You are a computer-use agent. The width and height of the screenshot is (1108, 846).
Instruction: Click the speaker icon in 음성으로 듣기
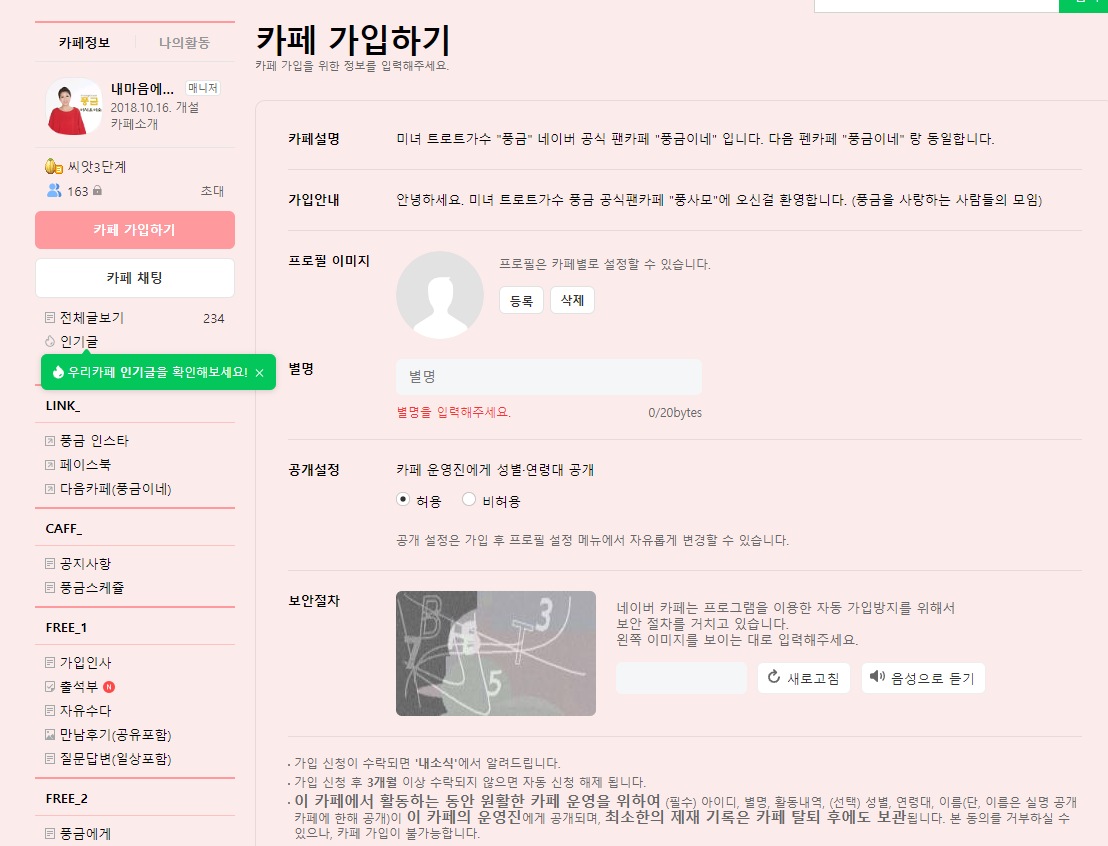tap(877, 677)
